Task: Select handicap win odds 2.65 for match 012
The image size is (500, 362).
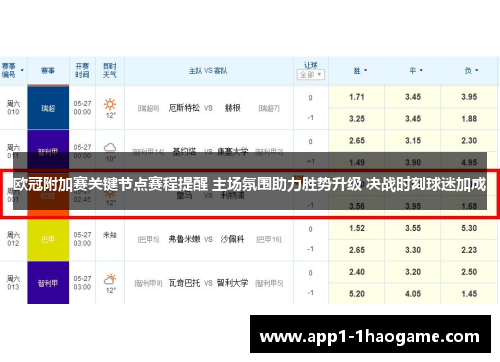Action: [357, 250]
